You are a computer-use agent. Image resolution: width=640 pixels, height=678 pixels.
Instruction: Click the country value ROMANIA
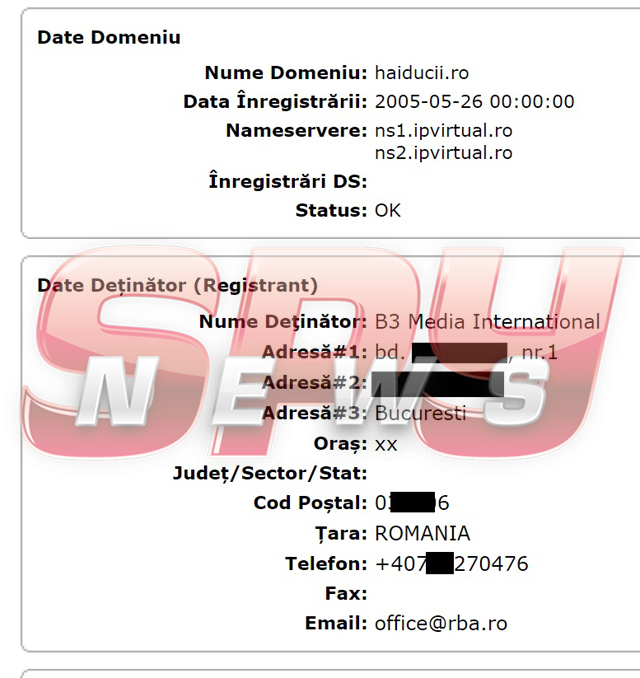pos(422,534)
